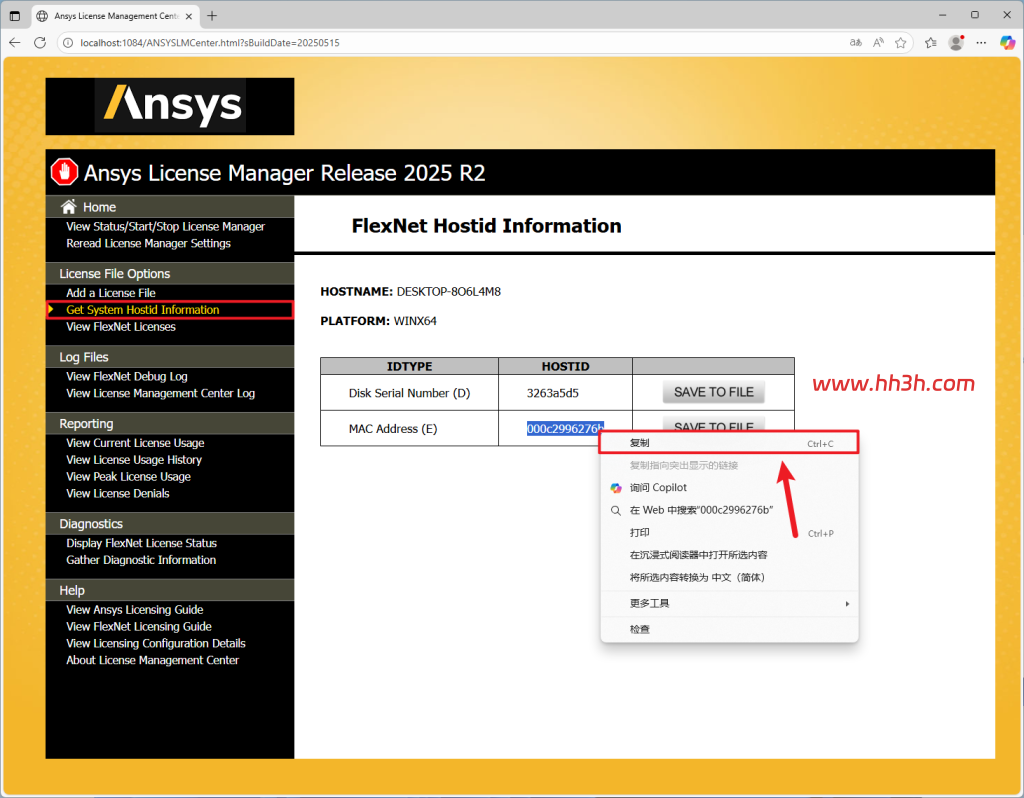Open View Current License Usage
This screenshot has height=798, width=1024.
[135, 443]
